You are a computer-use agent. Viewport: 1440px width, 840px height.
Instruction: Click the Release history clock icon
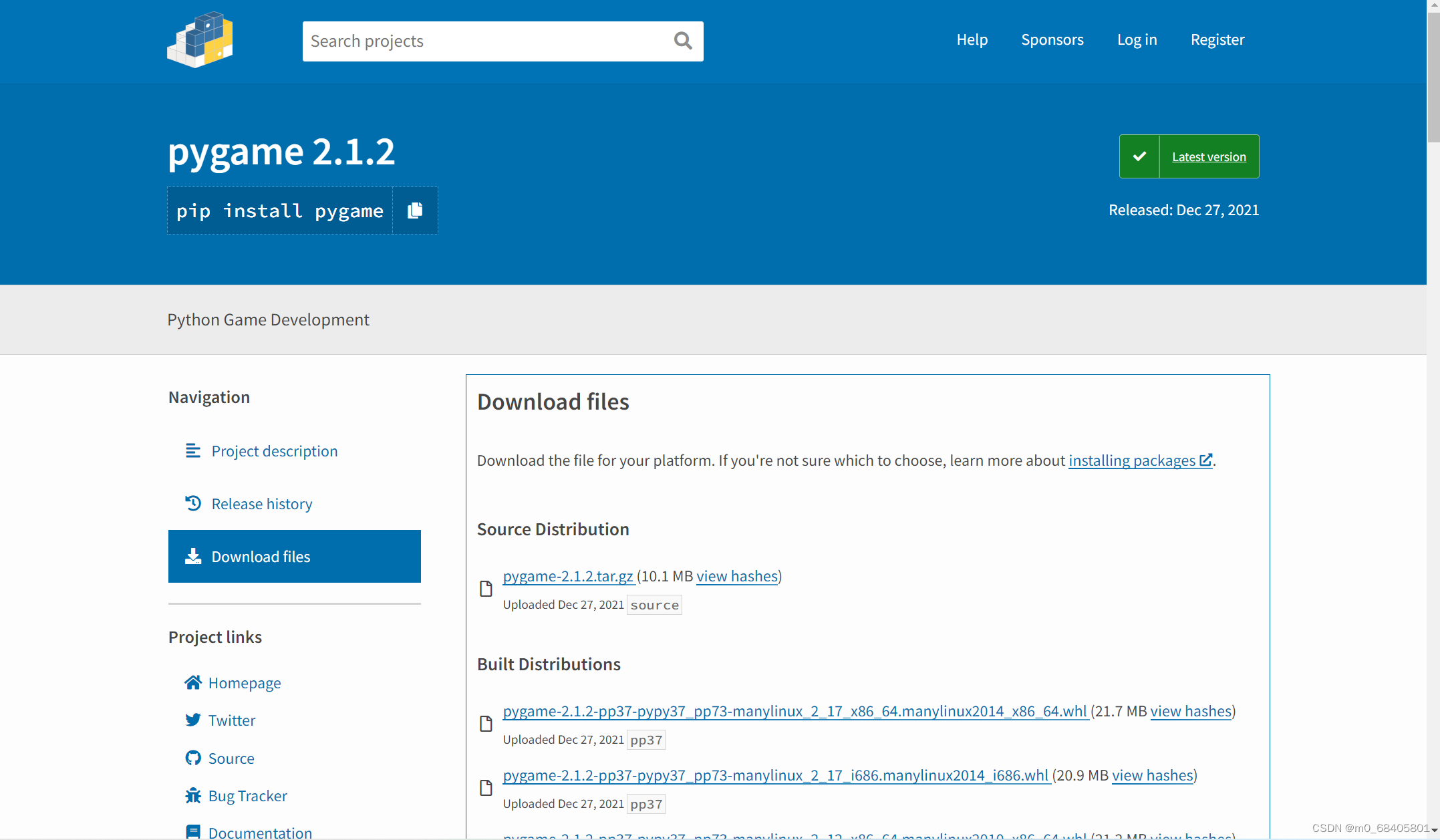coord(193,503)
